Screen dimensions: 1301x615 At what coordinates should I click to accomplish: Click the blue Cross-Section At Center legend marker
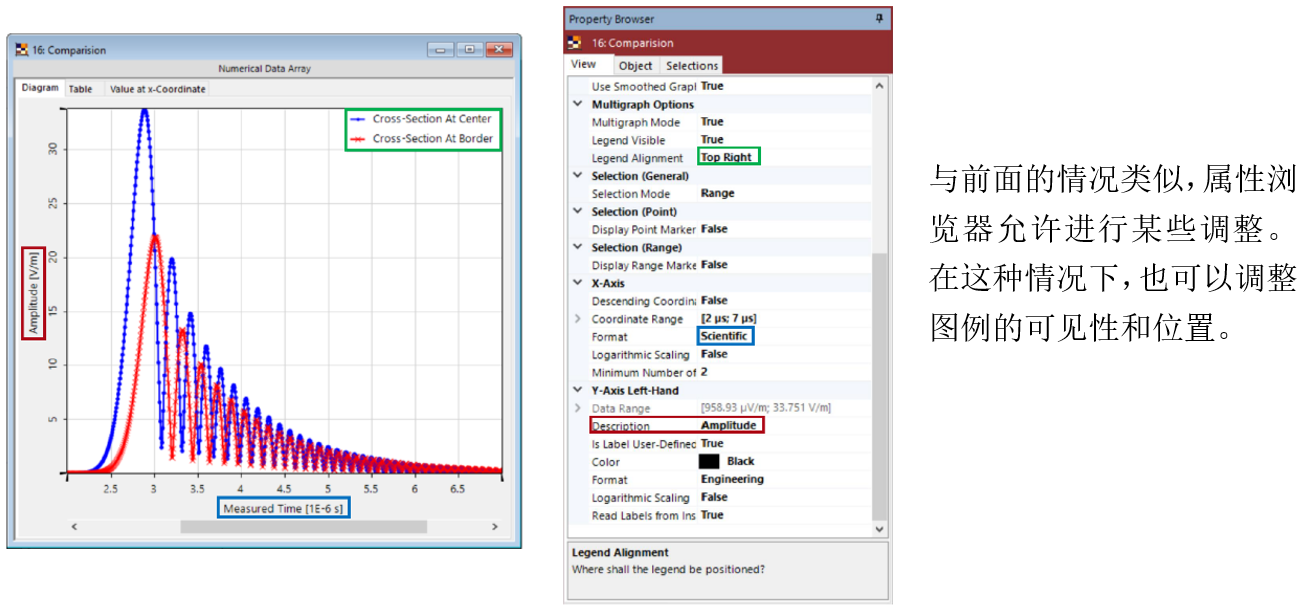[x=358, y=119]
